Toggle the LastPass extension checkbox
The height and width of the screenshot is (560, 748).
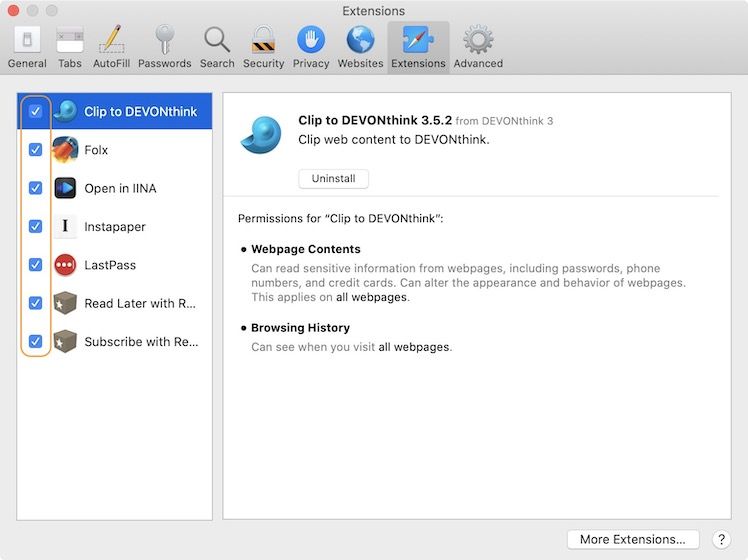pos(35,265)
